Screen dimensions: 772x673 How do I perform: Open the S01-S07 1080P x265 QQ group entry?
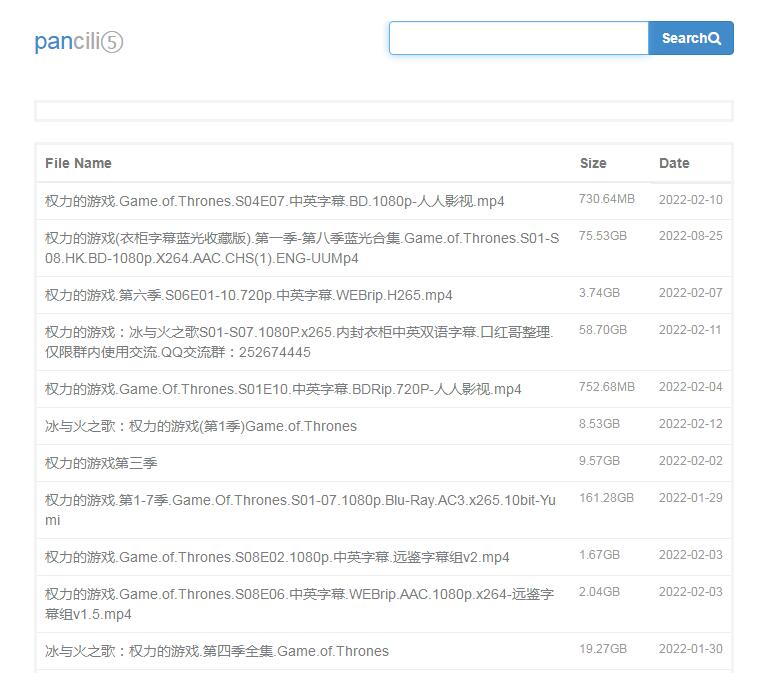click(x=298, y=342)
